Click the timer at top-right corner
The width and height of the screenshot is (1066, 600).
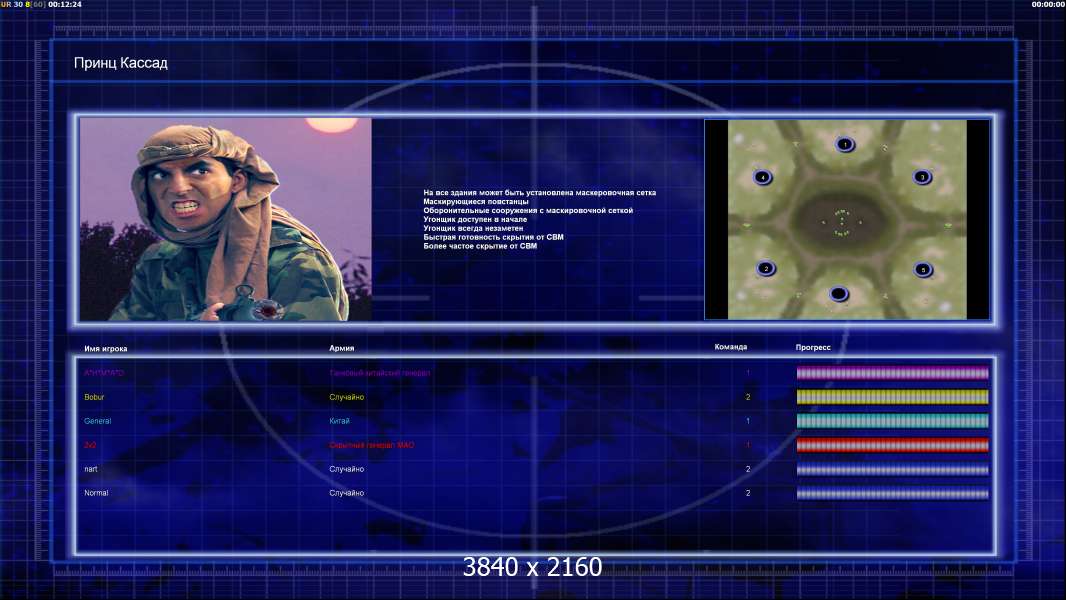[1048, 4]
